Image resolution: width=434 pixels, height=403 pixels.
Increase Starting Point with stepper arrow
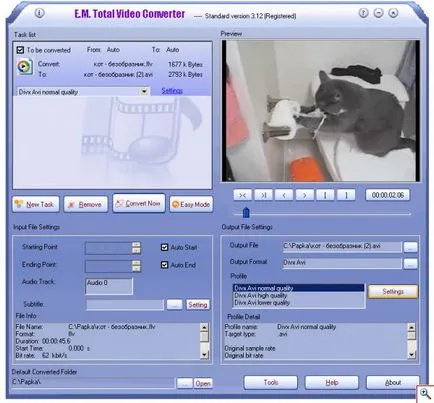click(136, 245)
